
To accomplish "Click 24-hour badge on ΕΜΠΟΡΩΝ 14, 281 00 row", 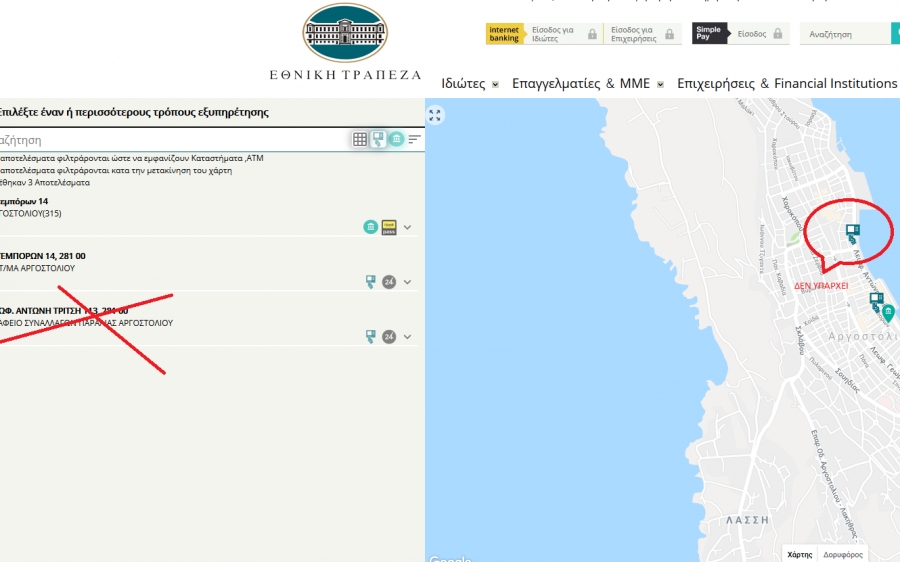I will pyautogui.click(x=389, y=282).
